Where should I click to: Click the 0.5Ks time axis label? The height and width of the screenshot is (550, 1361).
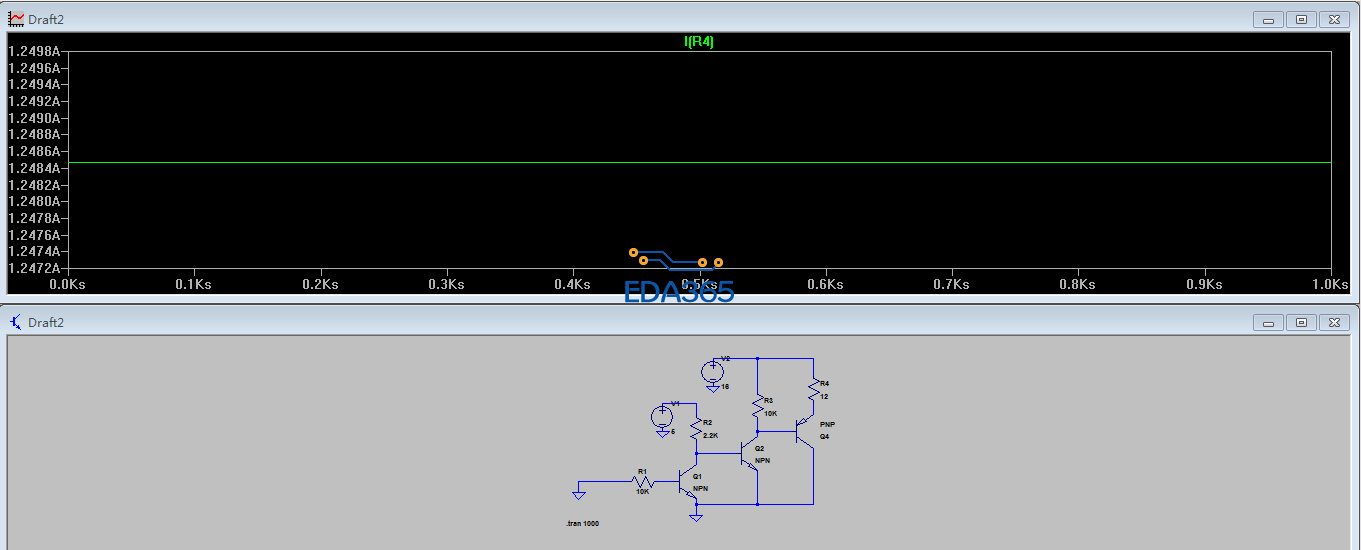[x=699, y=284]
